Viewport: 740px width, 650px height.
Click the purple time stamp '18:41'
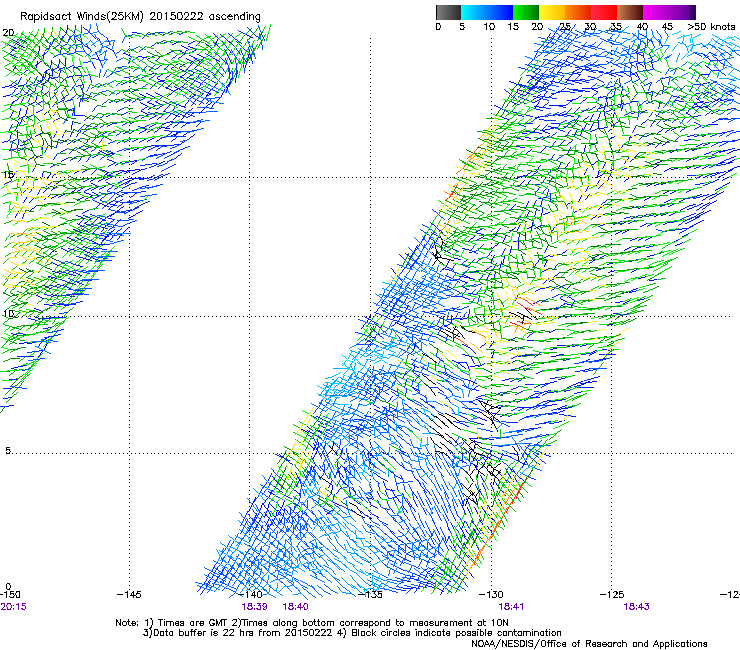(x=511, y=607)
